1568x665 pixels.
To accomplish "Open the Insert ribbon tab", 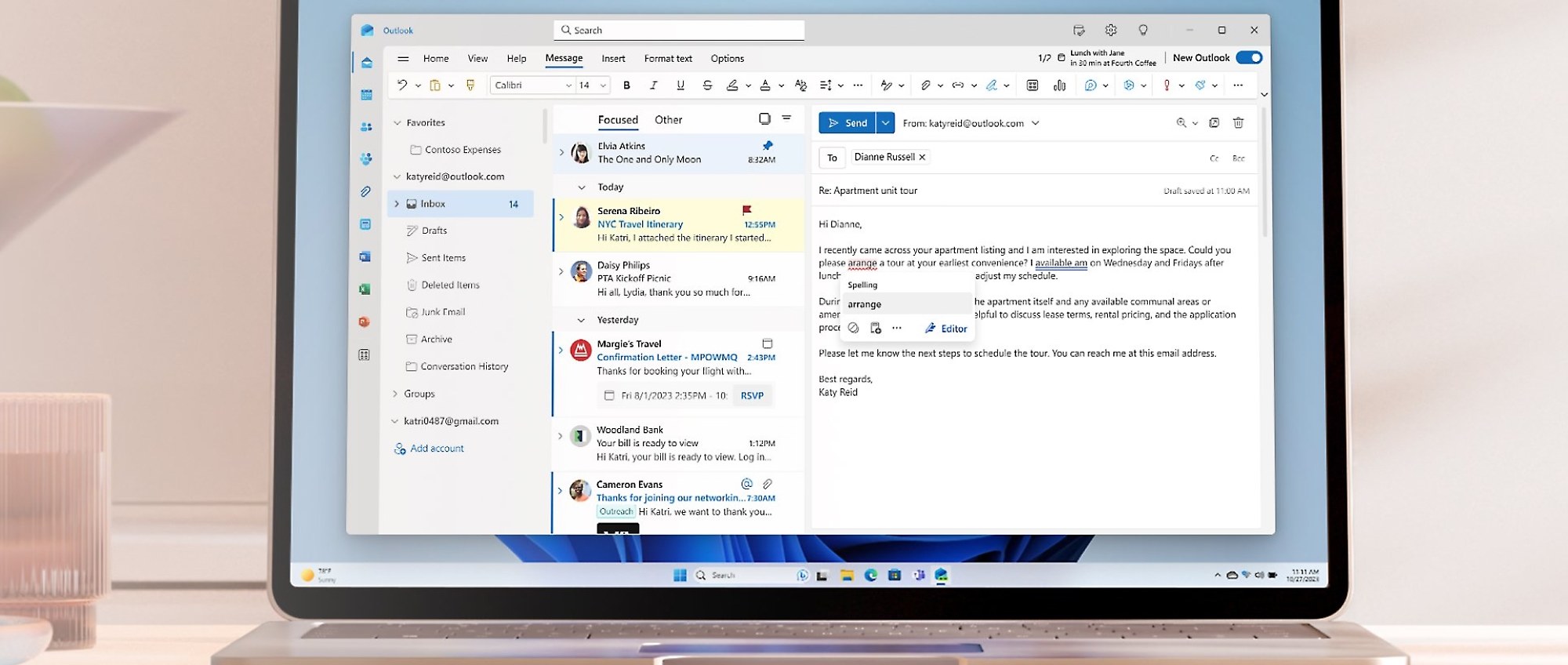I will tap(613, 58).
